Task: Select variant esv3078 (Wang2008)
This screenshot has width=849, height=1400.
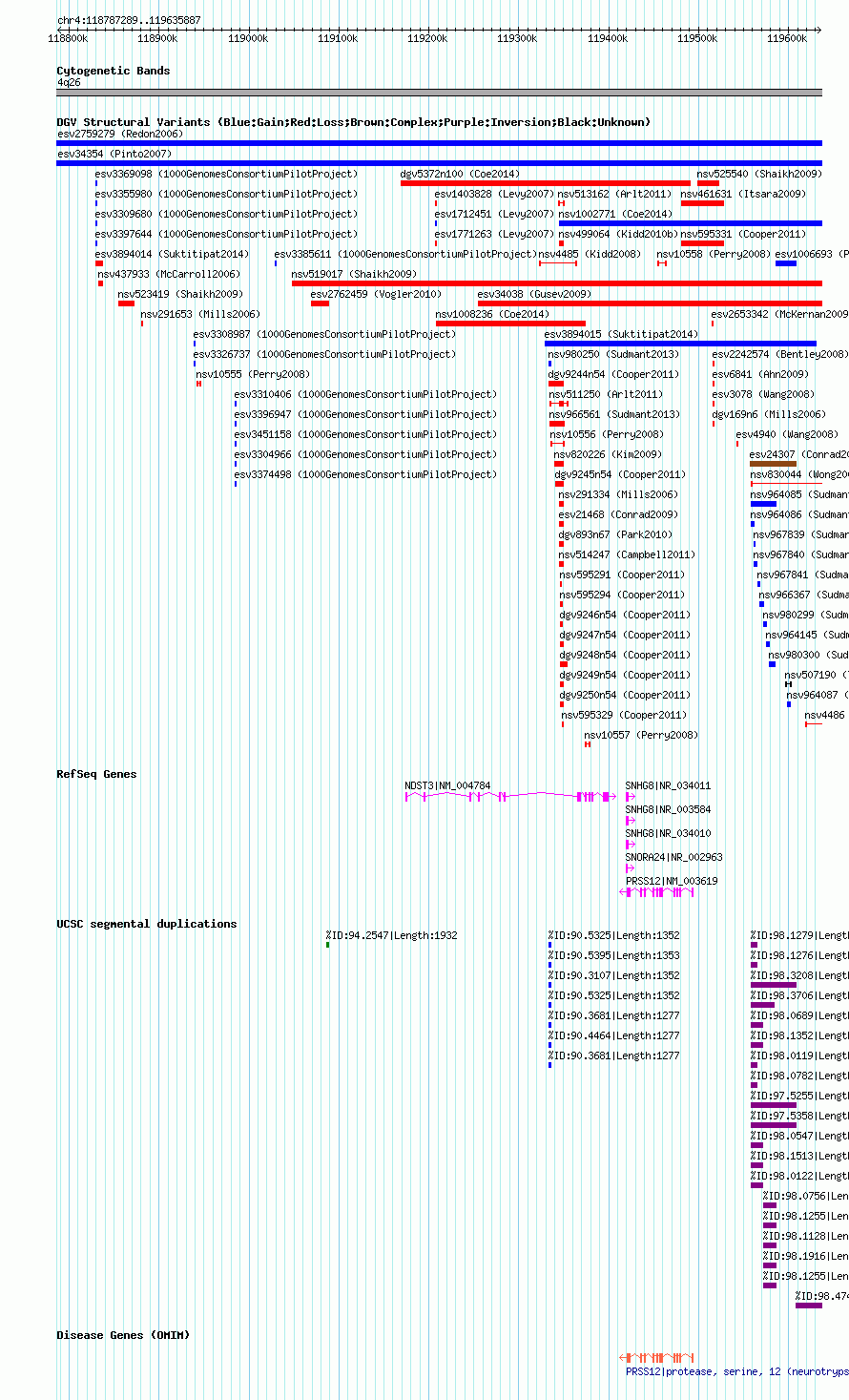Action: 763,394
